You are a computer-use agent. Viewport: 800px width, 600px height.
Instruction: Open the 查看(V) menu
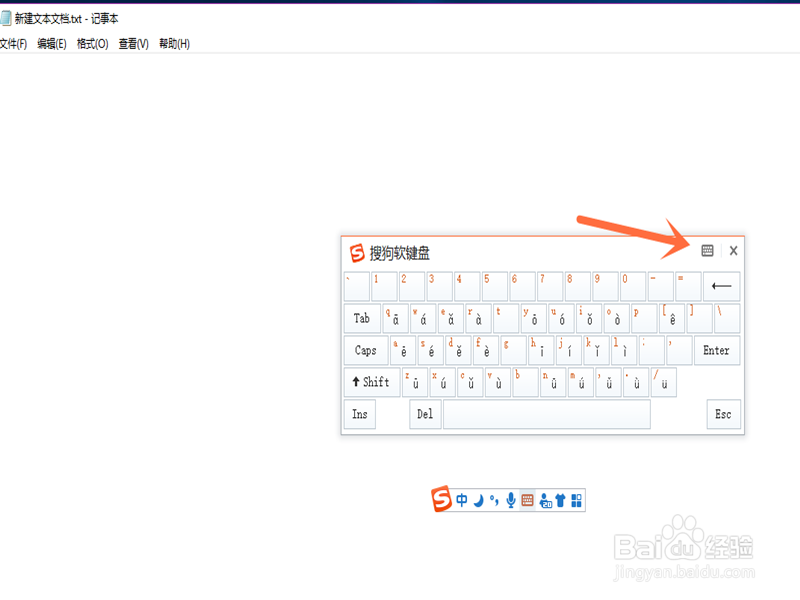pos(133,44)
